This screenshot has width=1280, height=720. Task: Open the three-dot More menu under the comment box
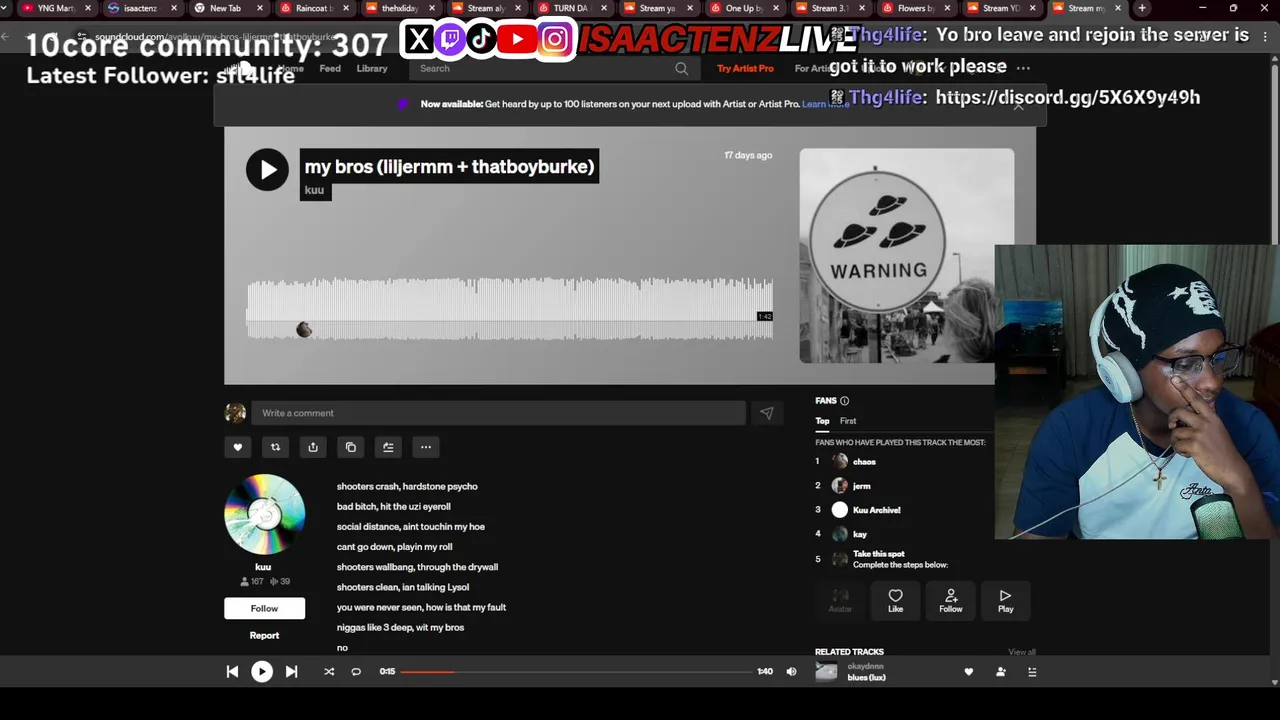(x=426, y=447)
